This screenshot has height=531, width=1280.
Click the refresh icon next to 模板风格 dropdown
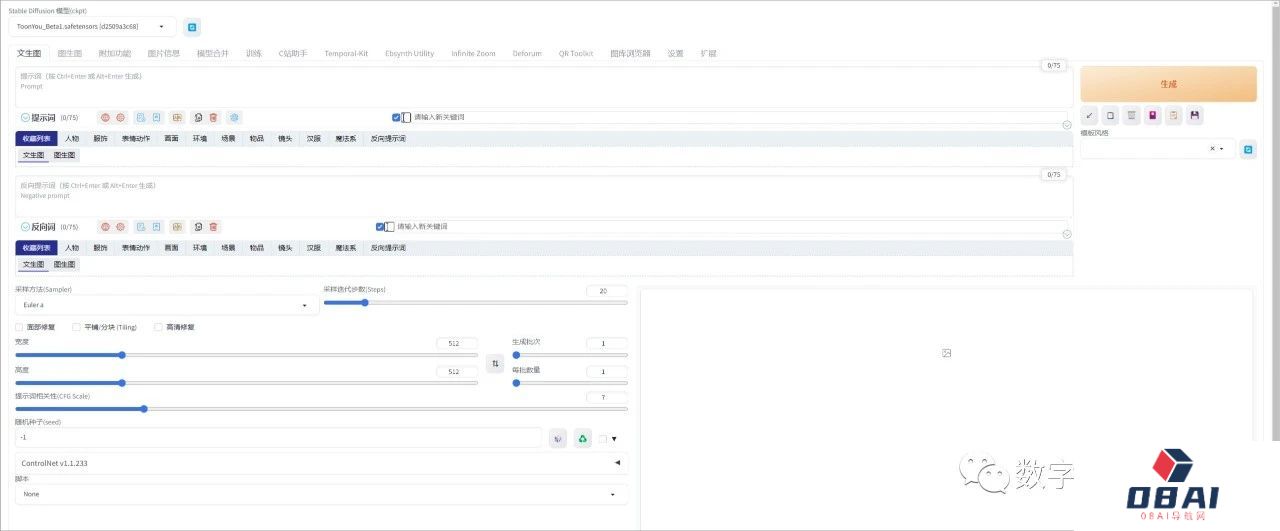coord(1247,149)
